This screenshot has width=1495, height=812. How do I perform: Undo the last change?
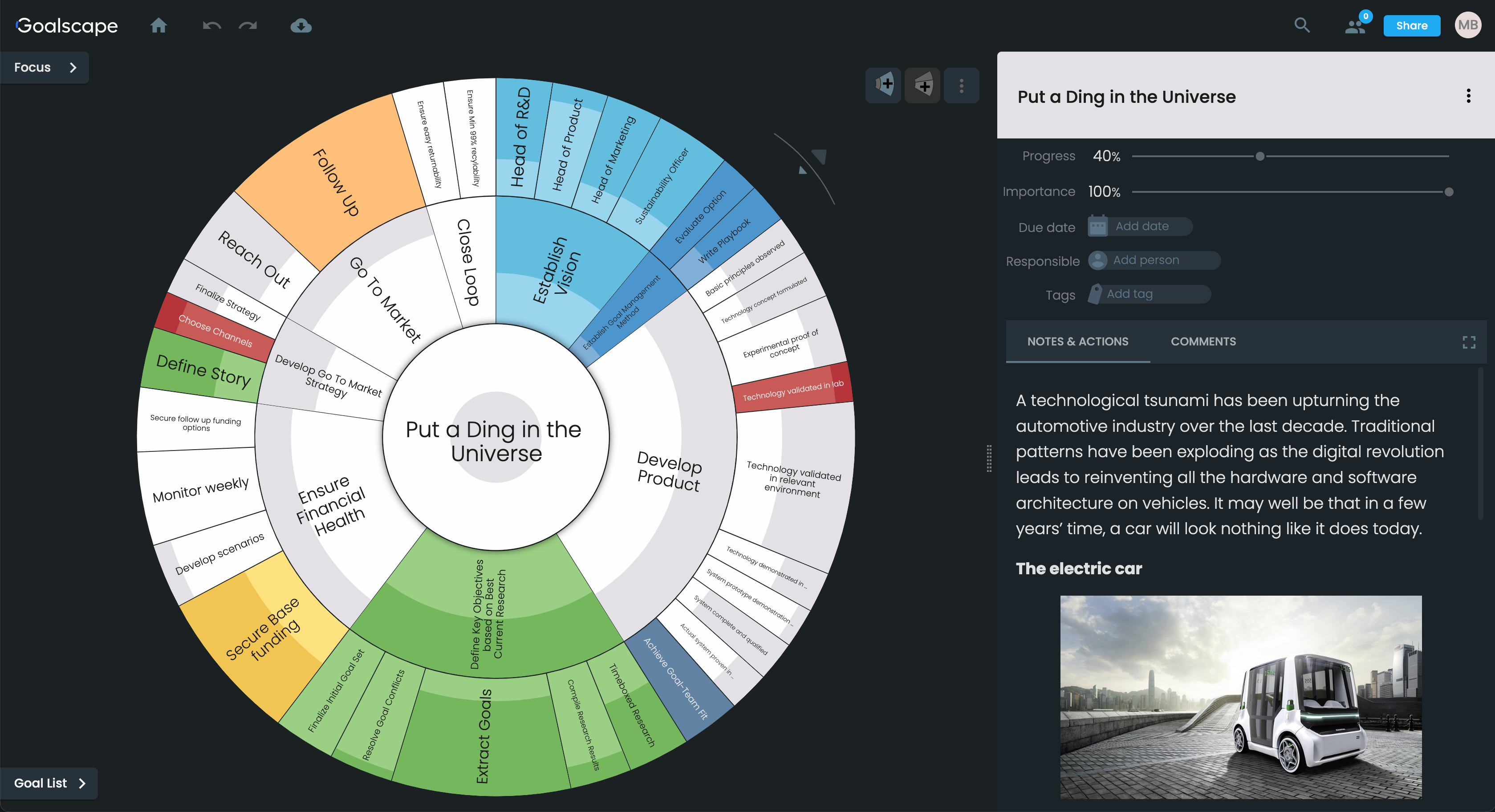tap(210, 25)
